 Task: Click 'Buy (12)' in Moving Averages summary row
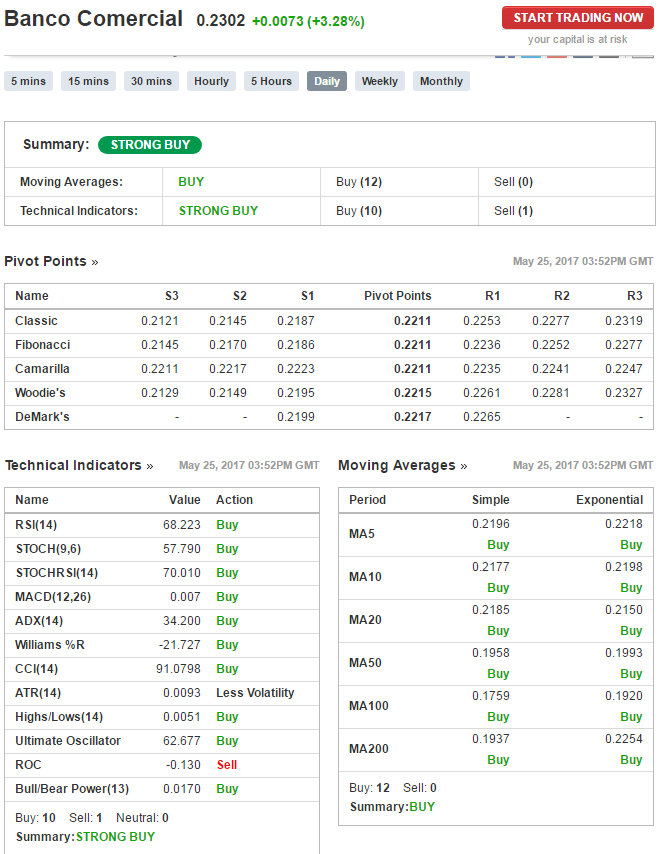point(359,182)
